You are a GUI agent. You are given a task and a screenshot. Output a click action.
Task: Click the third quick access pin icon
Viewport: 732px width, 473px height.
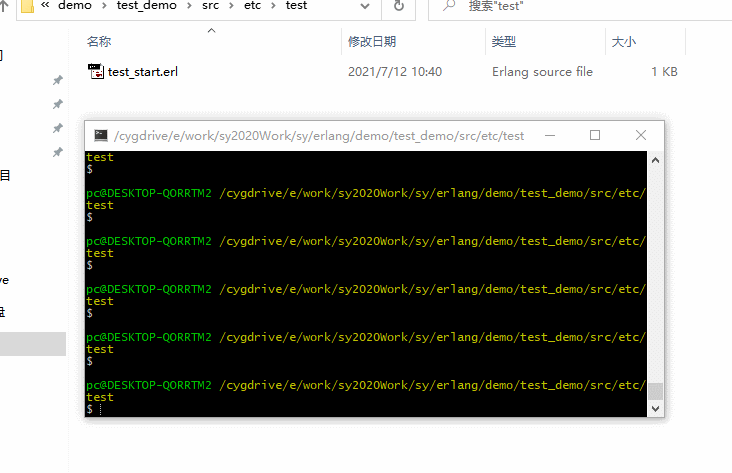(57, 128)
